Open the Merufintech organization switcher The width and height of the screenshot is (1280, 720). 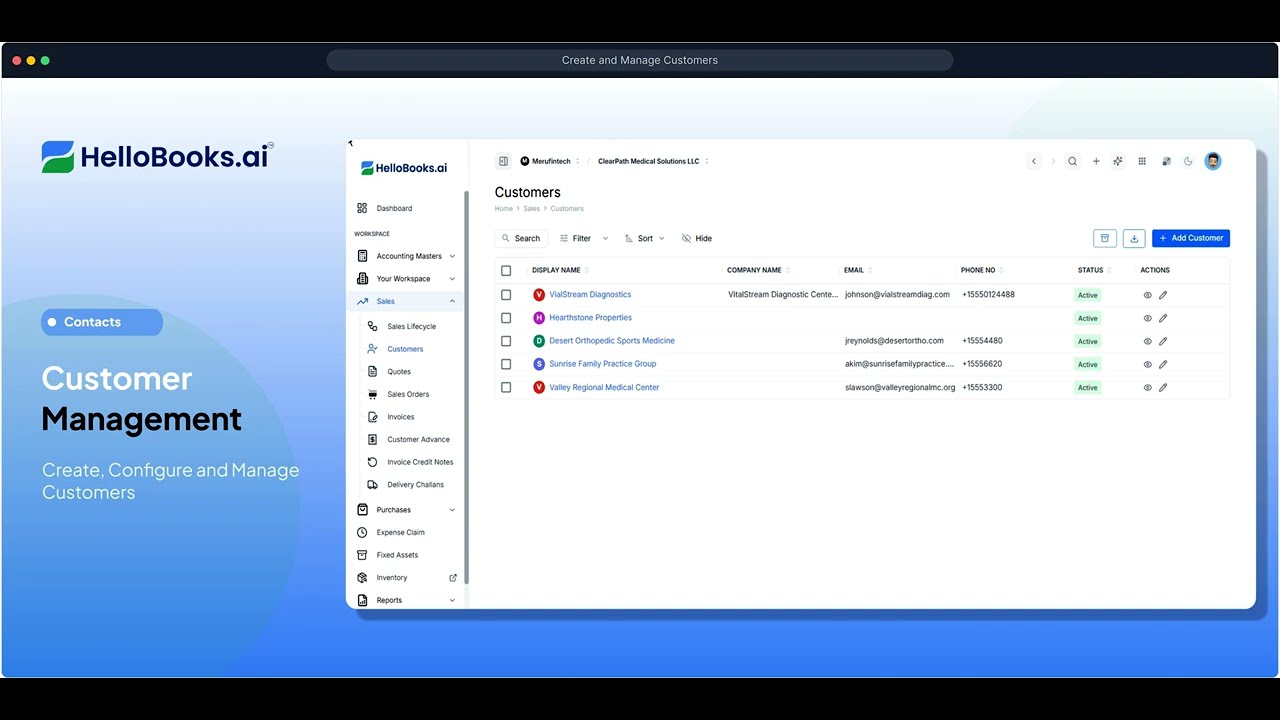tap(549, 161)
